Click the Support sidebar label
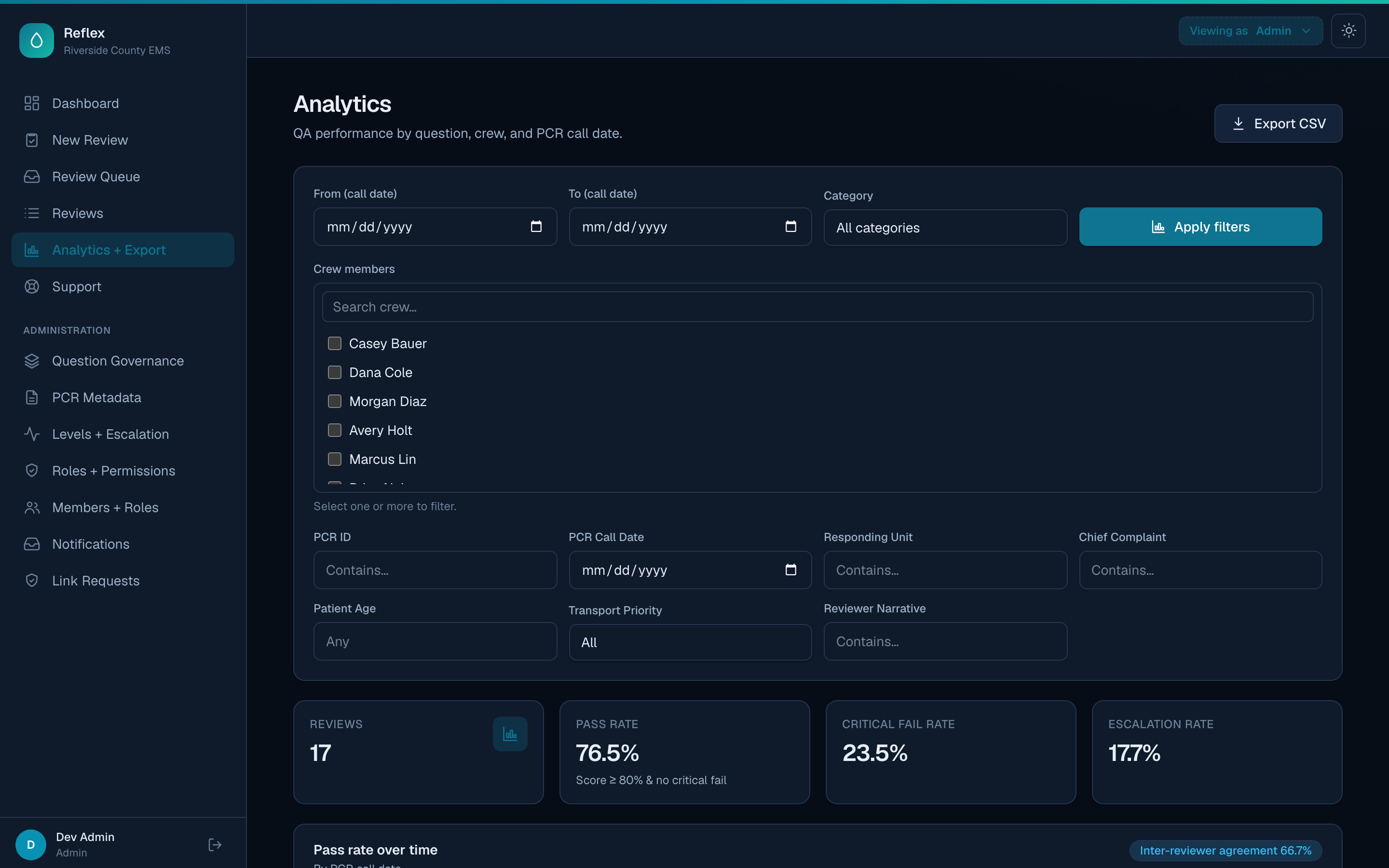Viewport: 1389px width, 868px height. point(76,286)
